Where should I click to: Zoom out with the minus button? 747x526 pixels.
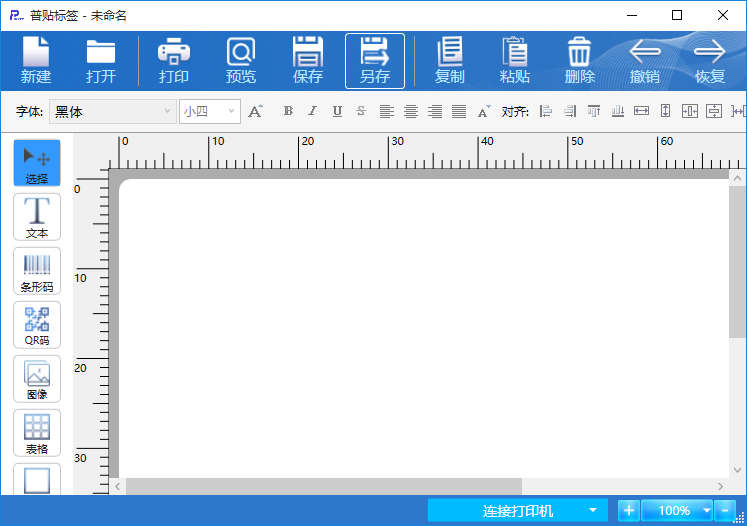click(725, 511)
